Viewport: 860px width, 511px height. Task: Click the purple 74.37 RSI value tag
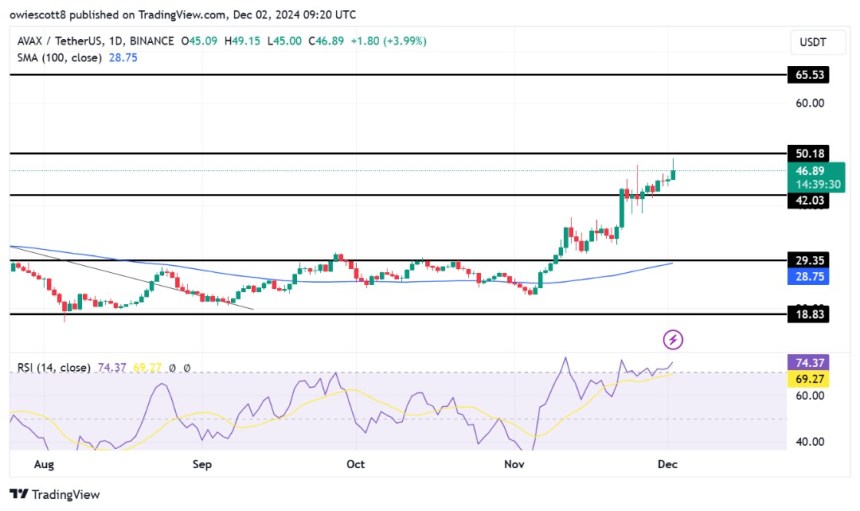point(808,362)
